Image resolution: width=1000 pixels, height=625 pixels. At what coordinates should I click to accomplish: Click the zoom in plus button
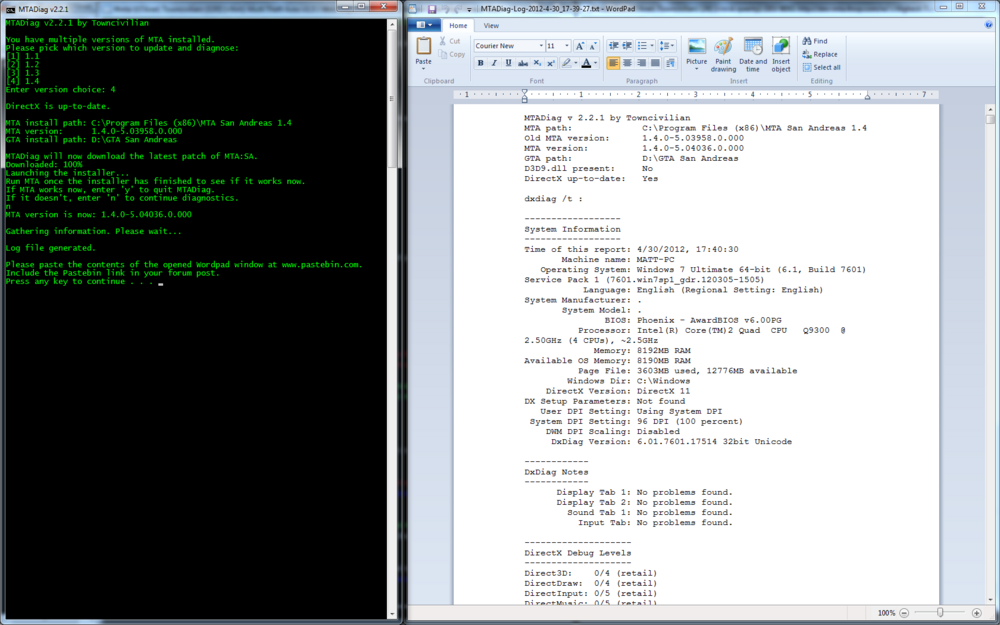[976, 612]
